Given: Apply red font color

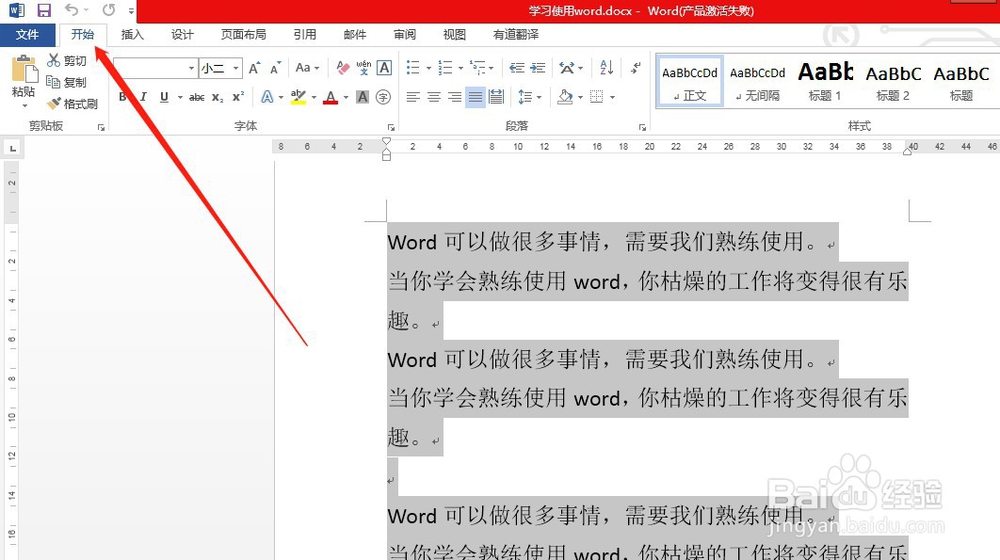Looking at the screenshot, I should click(330, 97).
